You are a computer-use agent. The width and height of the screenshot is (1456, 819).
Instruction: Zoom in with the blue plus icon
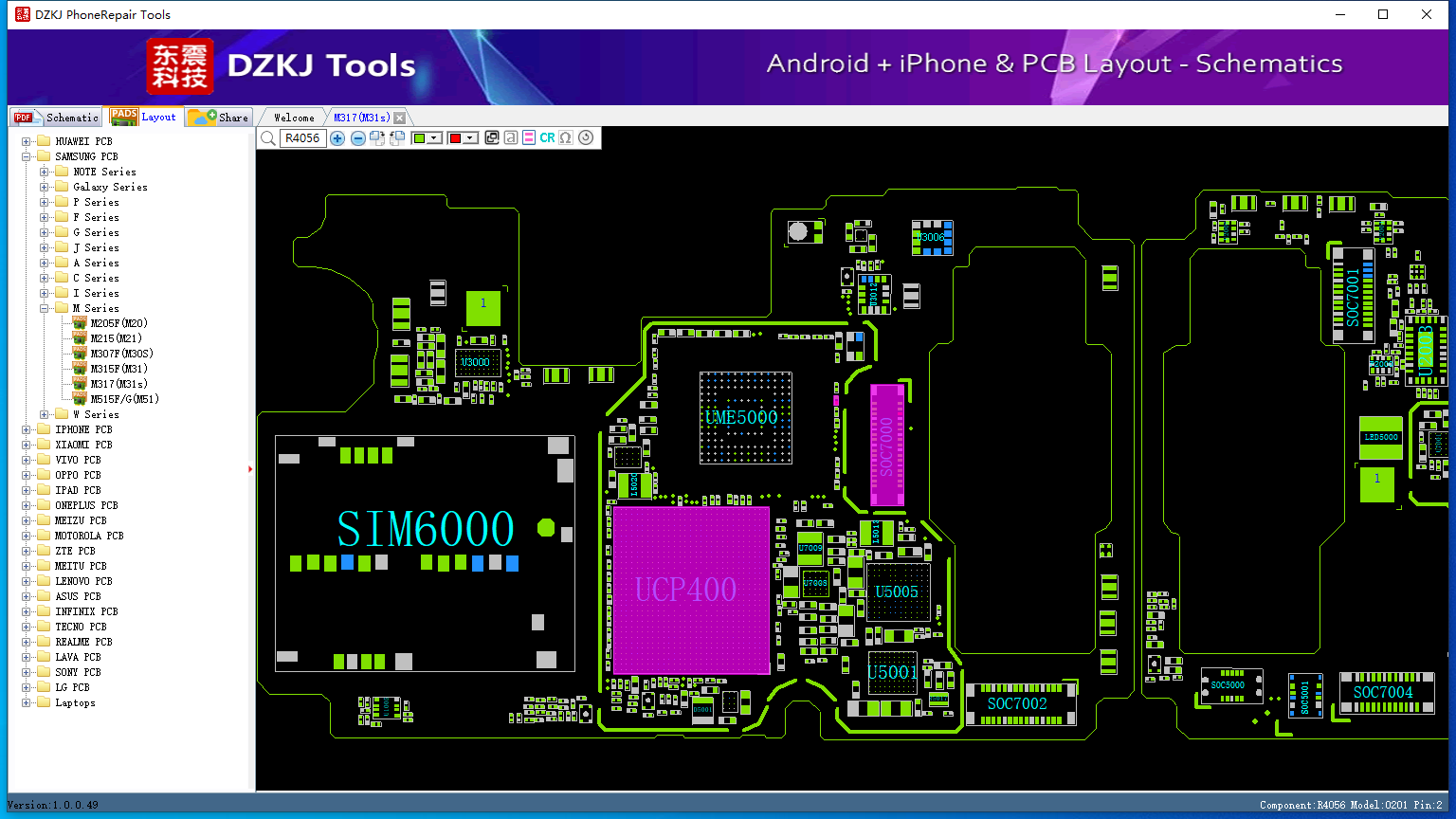[x=337, y=138]
